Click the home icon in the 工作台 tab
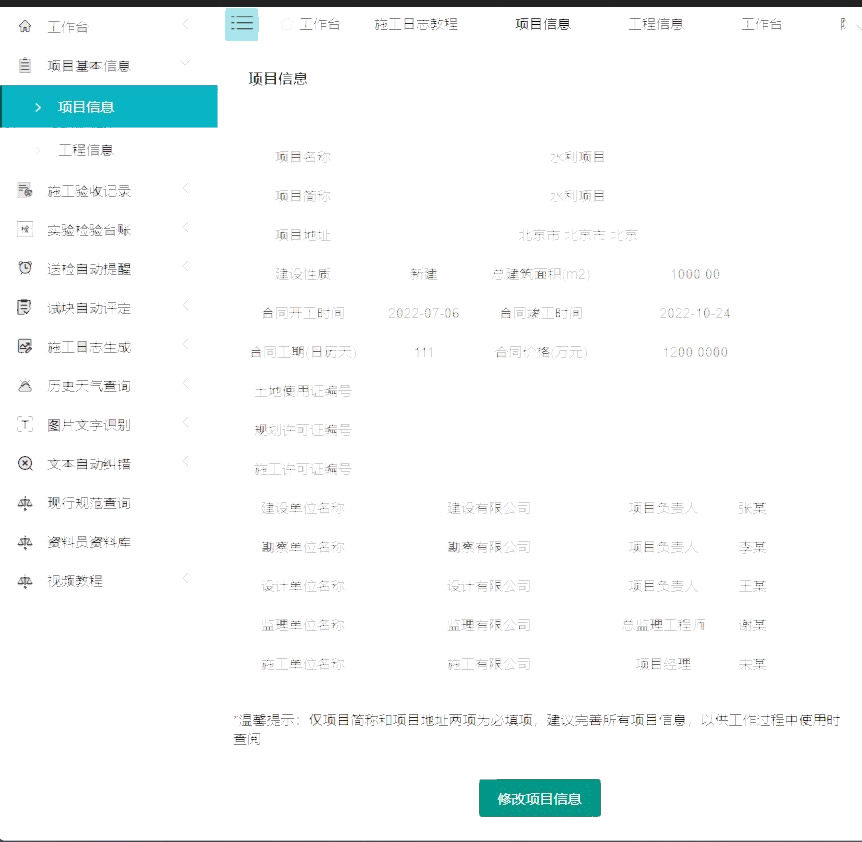The width and height of the screenshot is (862, 842). 286,24
